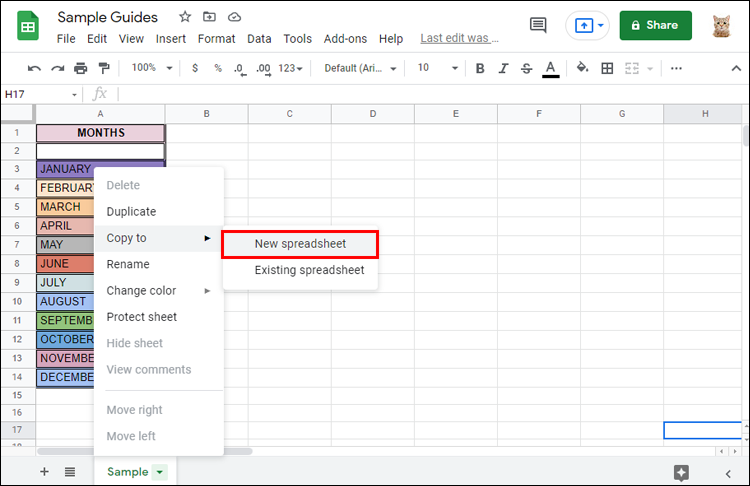Open zoom level 100% dropdown

click(152, 68)
